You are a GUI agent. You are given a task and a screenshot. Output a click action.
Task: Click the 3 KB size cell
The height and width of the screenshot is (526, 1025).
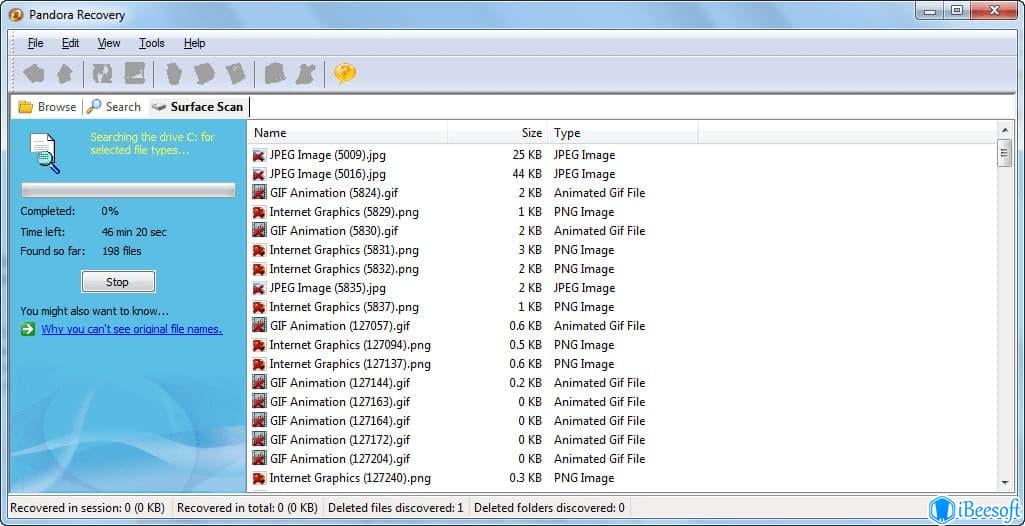[x=530, y=250]
